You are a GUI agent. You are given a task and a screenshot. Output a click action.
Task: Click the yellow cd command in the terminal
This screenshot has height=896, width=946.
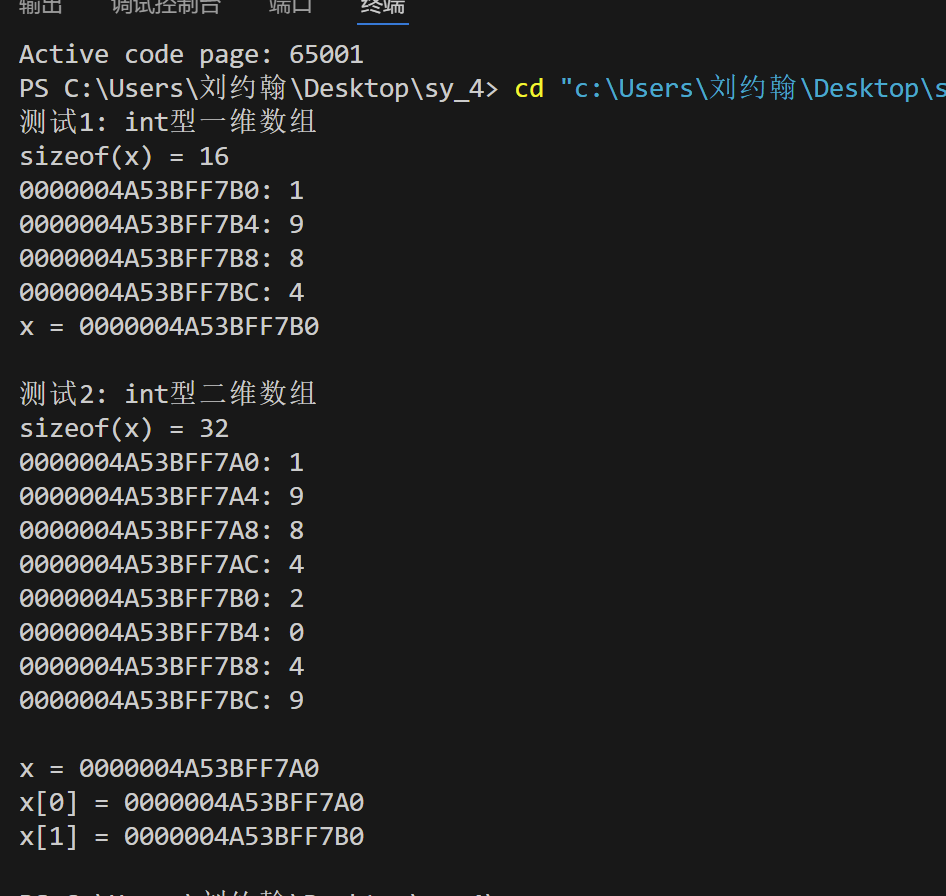click(529, 89)
